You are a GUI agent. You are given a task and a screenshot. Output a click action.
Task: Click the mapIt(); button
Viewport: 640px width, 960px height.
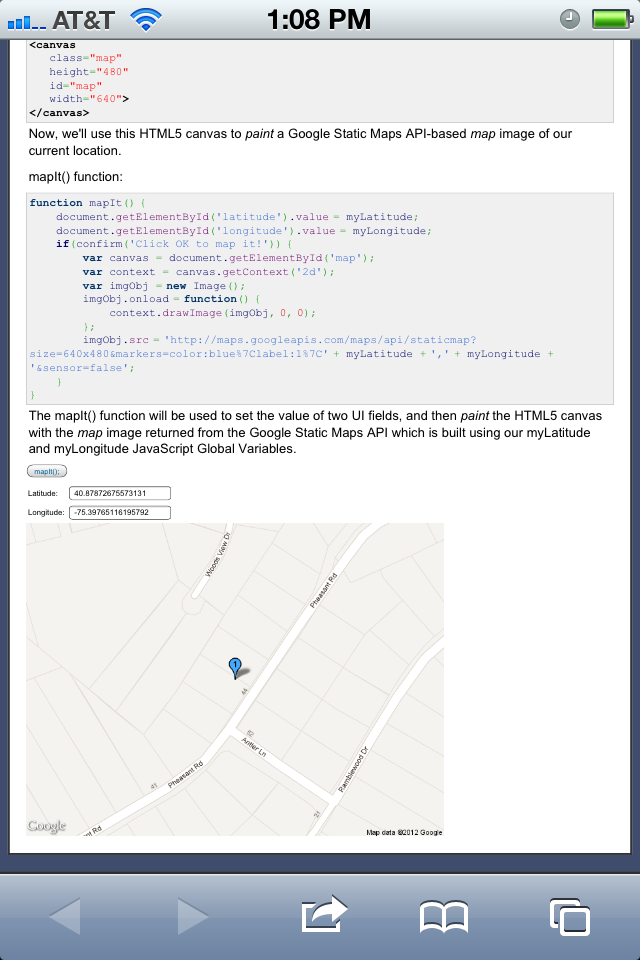click(47, 471)
